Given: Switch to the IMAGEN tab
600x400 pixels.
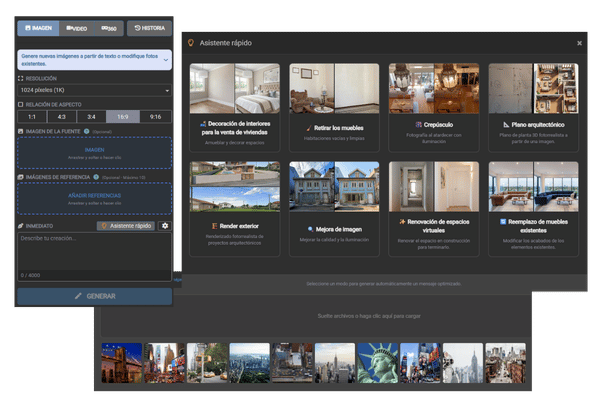Looking at the screenshot, I should pyautogui.click(x=38, y=28).
